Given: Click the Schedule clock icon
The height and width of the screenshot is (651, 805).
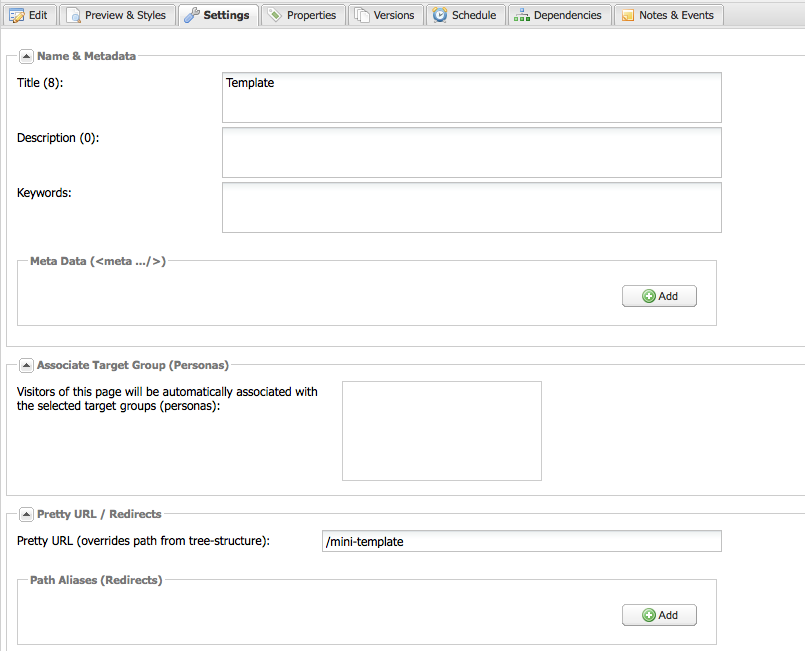Looking at the screenshot, I should (440, 15).
